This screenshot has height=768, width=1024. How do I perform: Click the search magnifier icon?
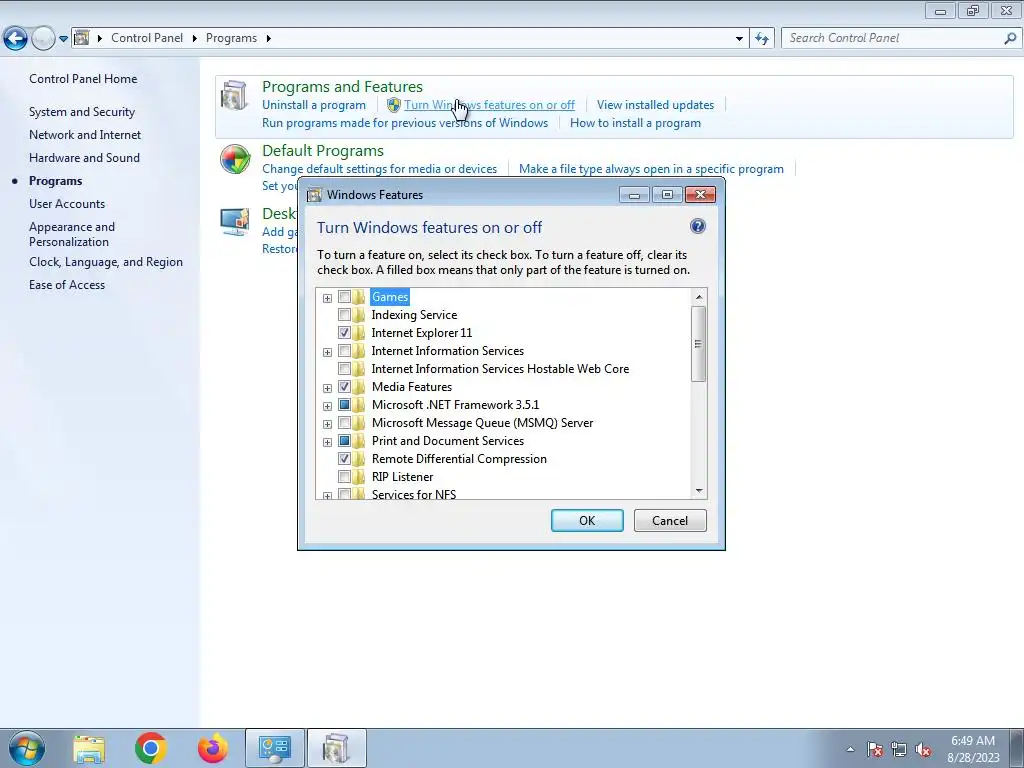(x=1010, y=39)
